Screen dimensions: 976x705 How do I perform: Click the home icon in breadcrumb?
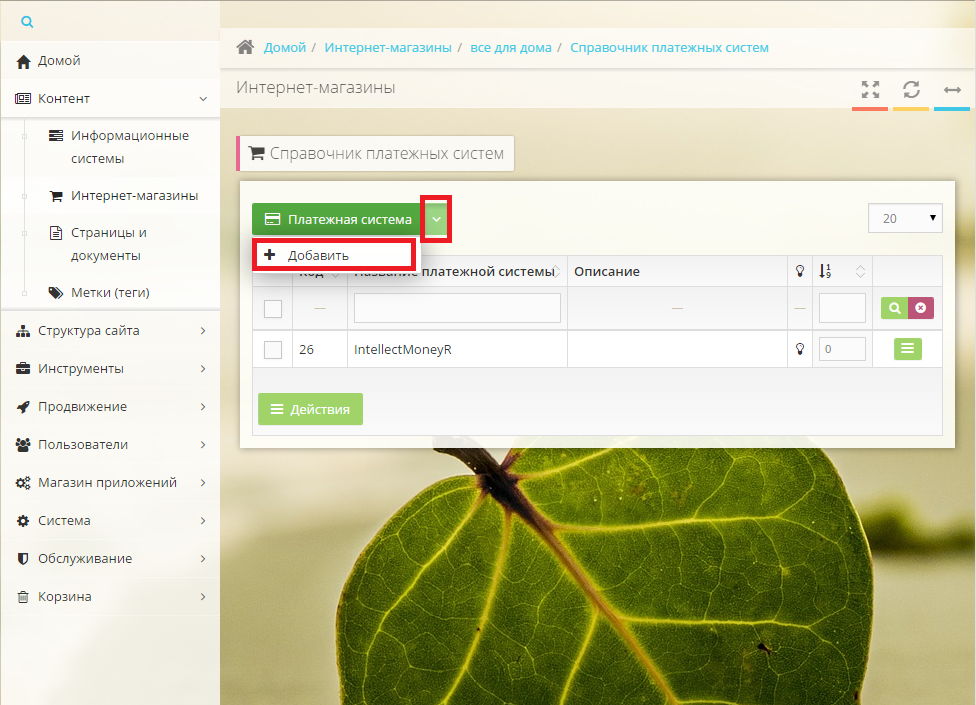(244, 47)
